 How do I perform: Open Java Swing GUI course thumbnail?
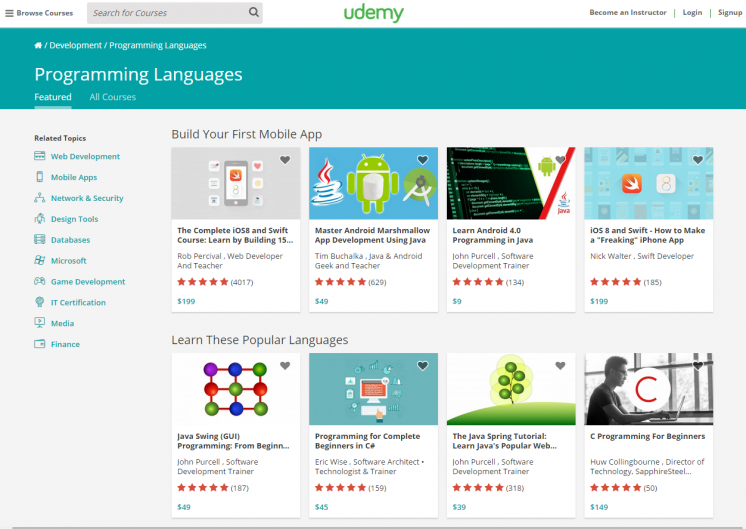236,389
